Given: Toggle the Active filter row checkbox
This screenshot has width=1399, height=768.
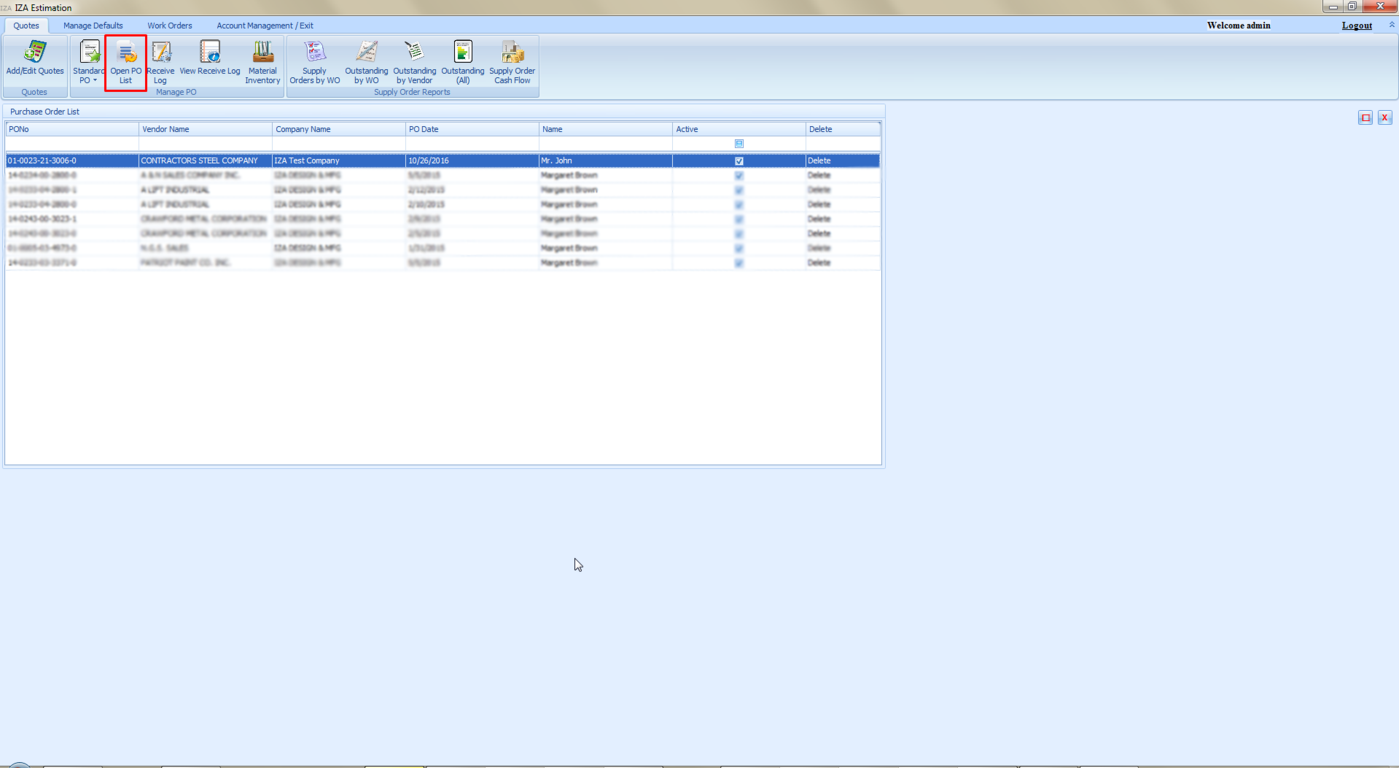Looking at the screenshot, I should pos(739,144).
